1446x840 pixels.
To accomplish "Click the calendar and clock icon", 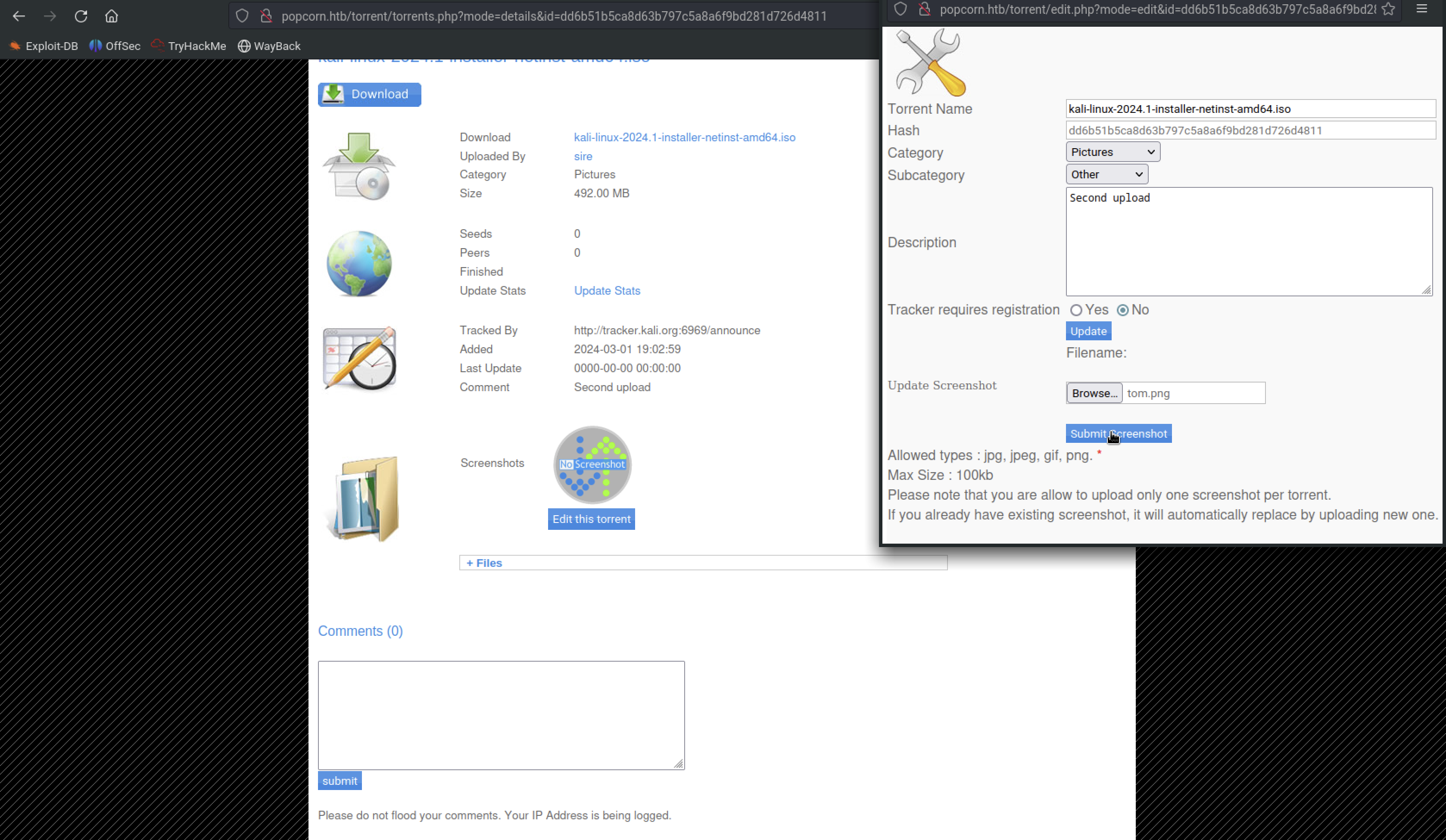I will click(360, 358).
